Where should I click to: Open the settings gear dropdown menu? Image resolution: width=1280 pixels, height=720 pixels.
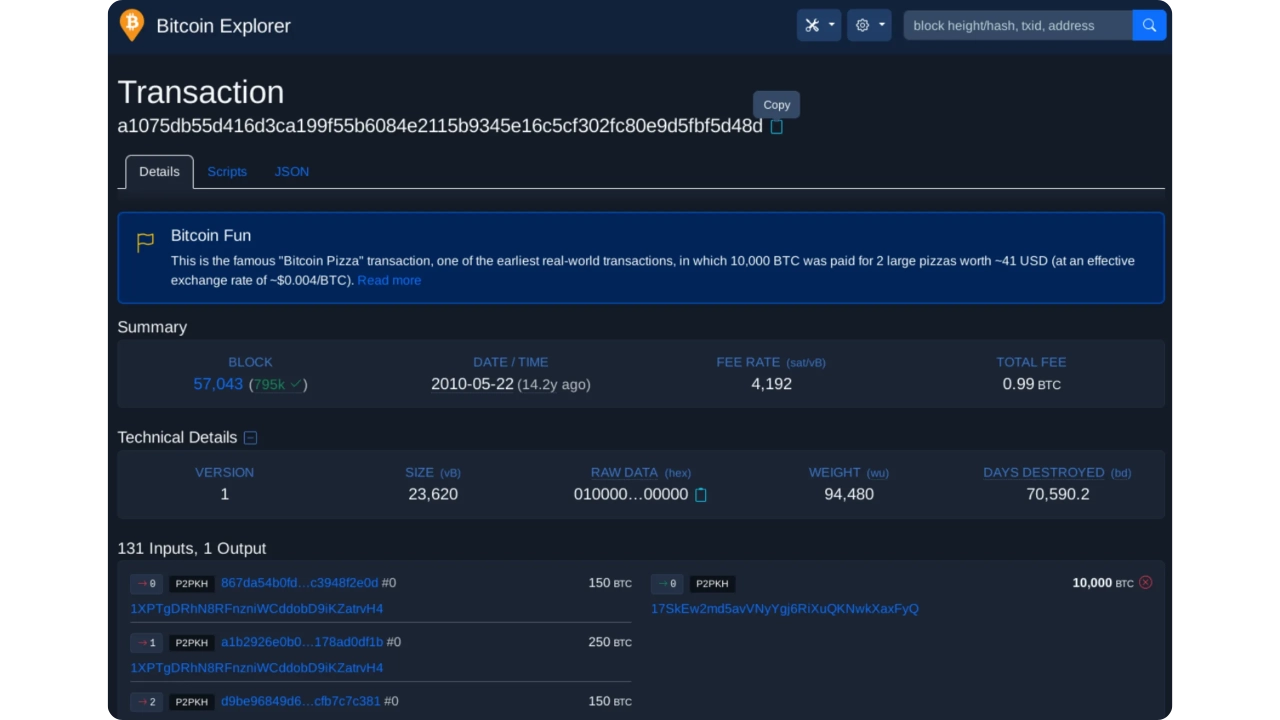[868, 26]
